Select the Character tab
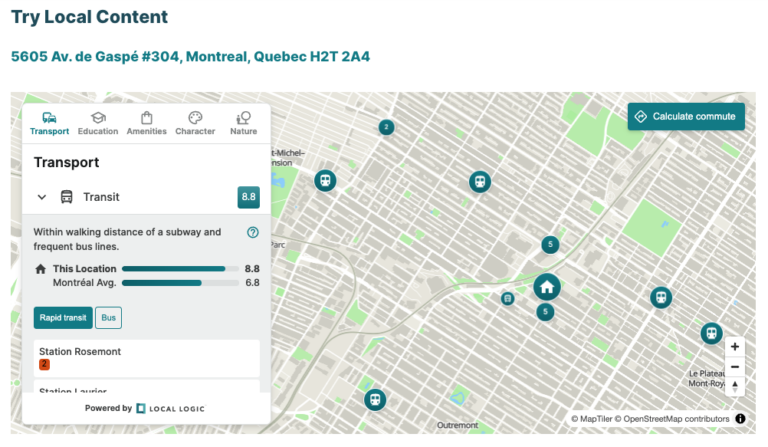 [x=195, y=123]
